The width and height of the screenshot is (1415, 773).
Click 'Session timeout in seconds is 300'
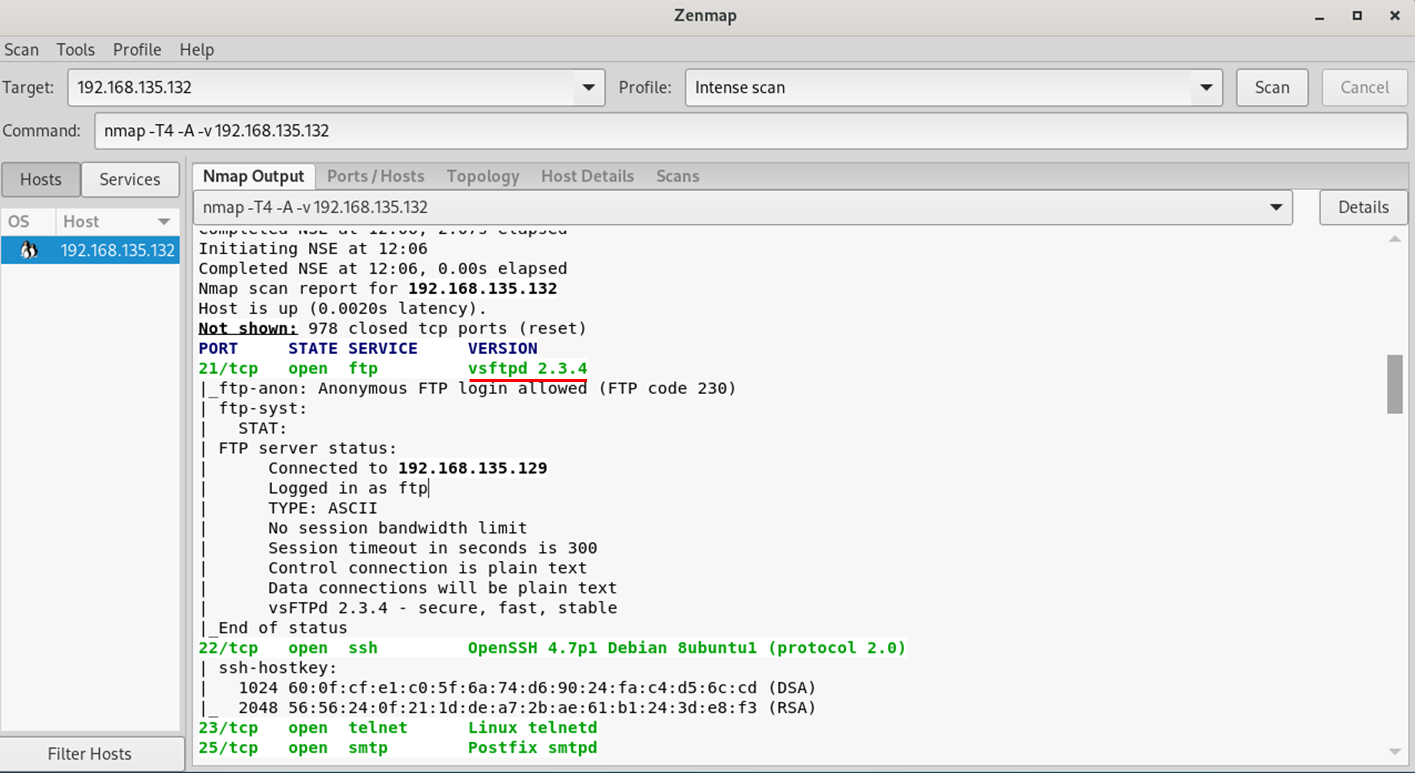click(432, 548)
